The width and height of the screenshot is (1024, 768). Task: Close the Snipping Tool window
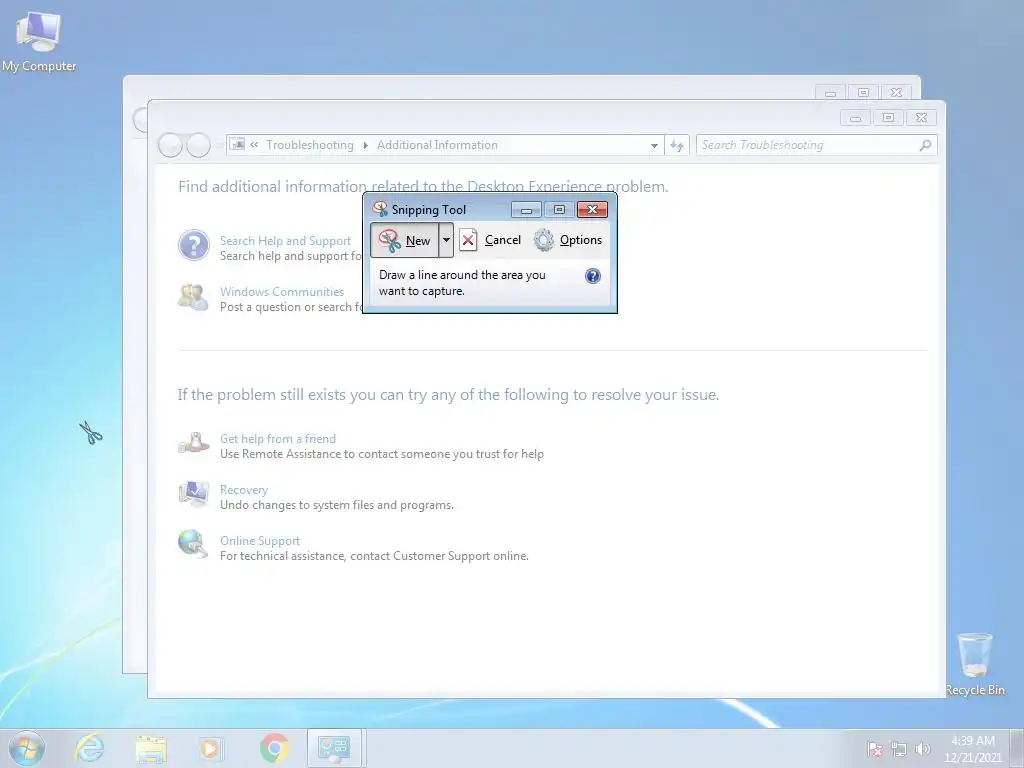[592, 210]
